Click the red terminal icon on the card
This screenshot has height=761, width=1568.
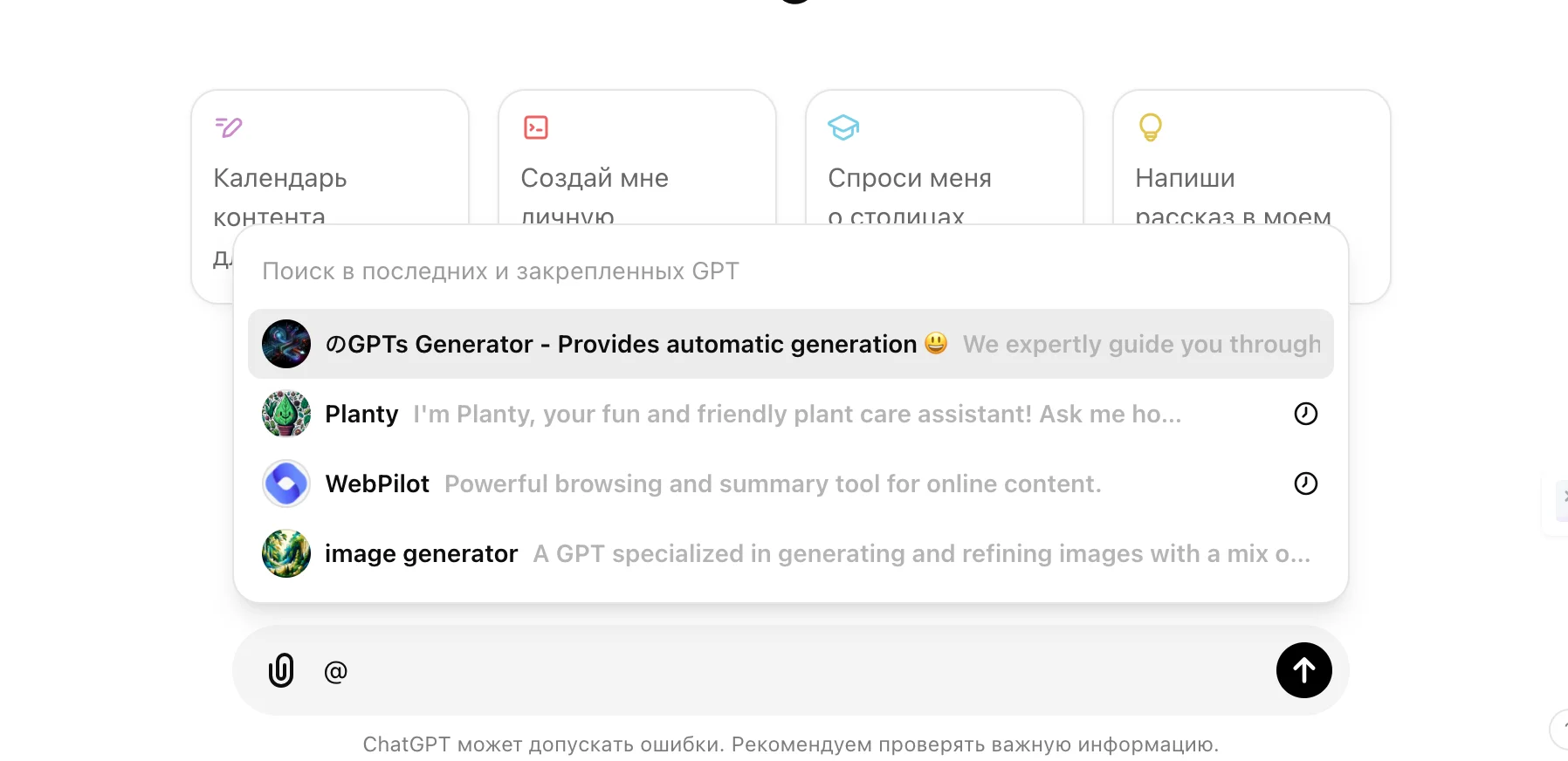pos(536,127)
